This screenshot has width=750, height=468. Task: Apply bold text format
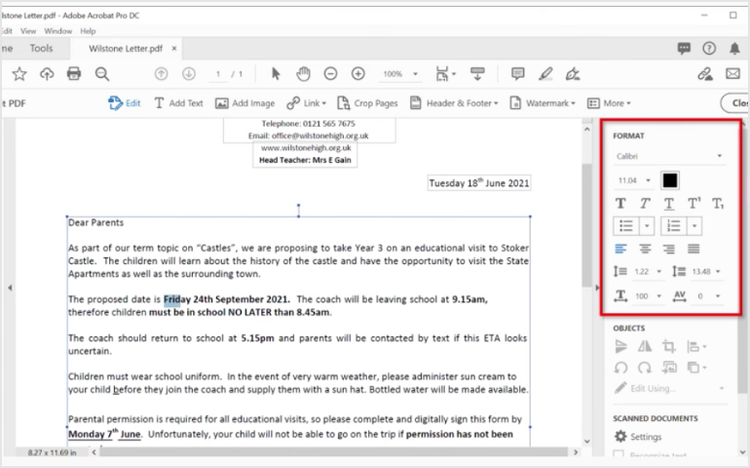pos(620,203)
